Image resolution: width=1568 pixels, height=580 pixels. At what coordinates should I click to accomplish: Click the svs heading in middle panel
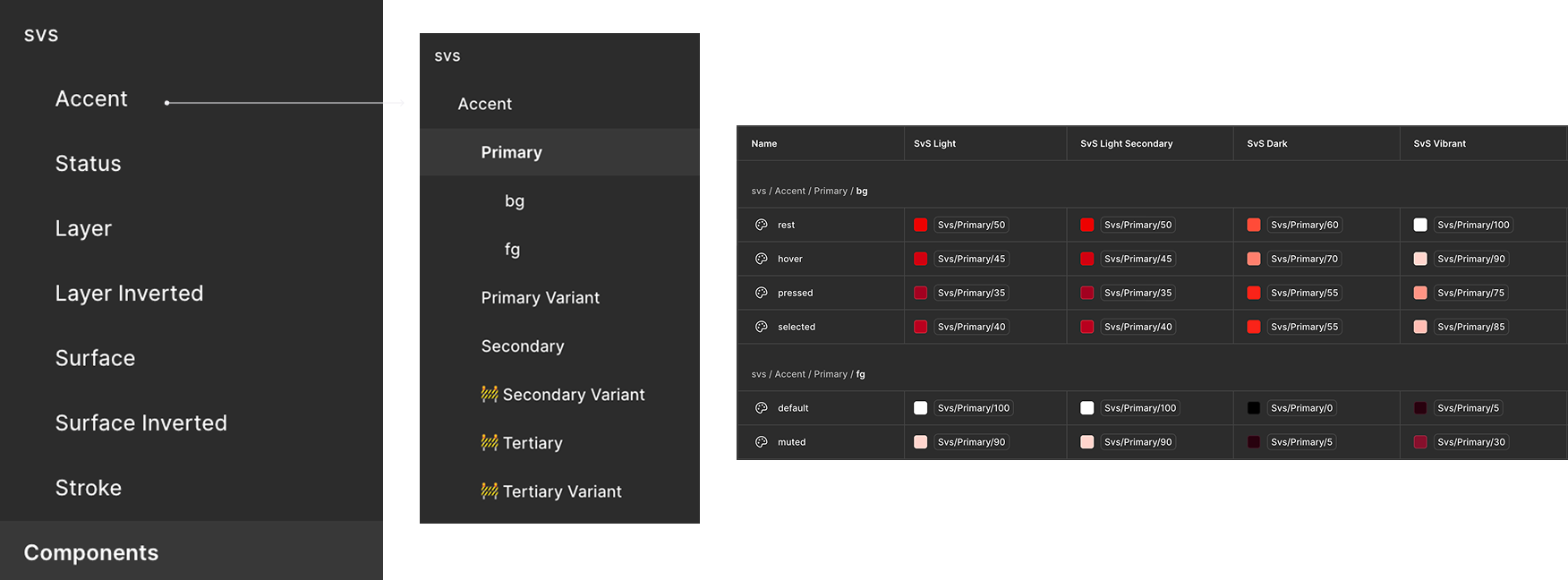447,56
